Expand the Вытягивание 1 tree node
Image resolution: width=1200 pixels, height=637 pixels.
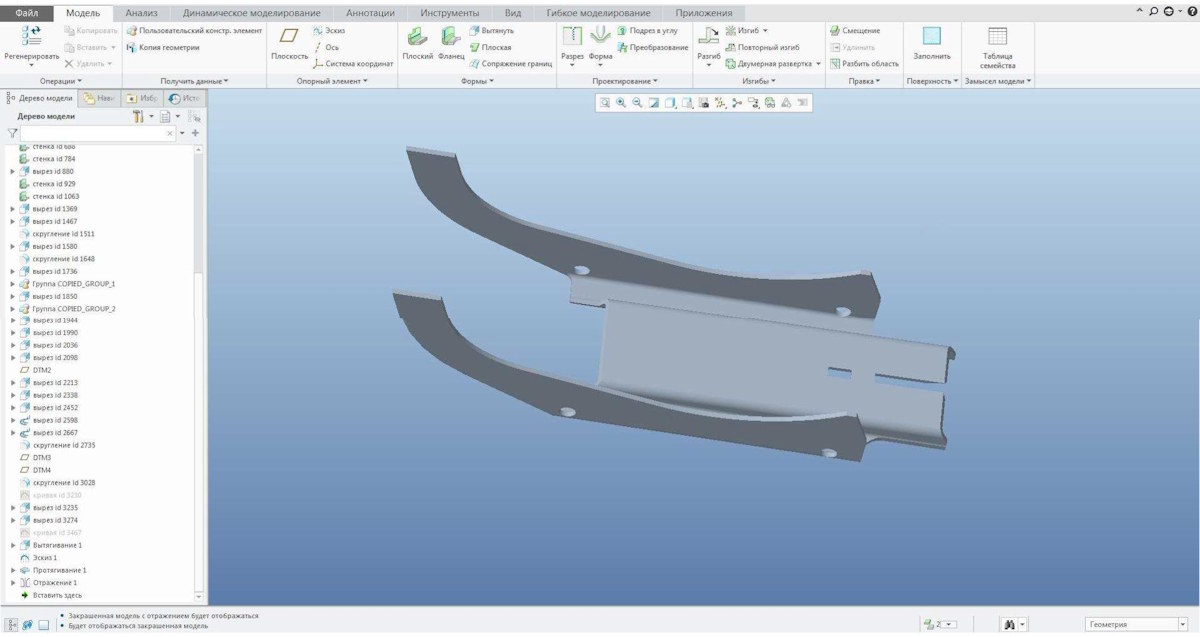[13, 545]
